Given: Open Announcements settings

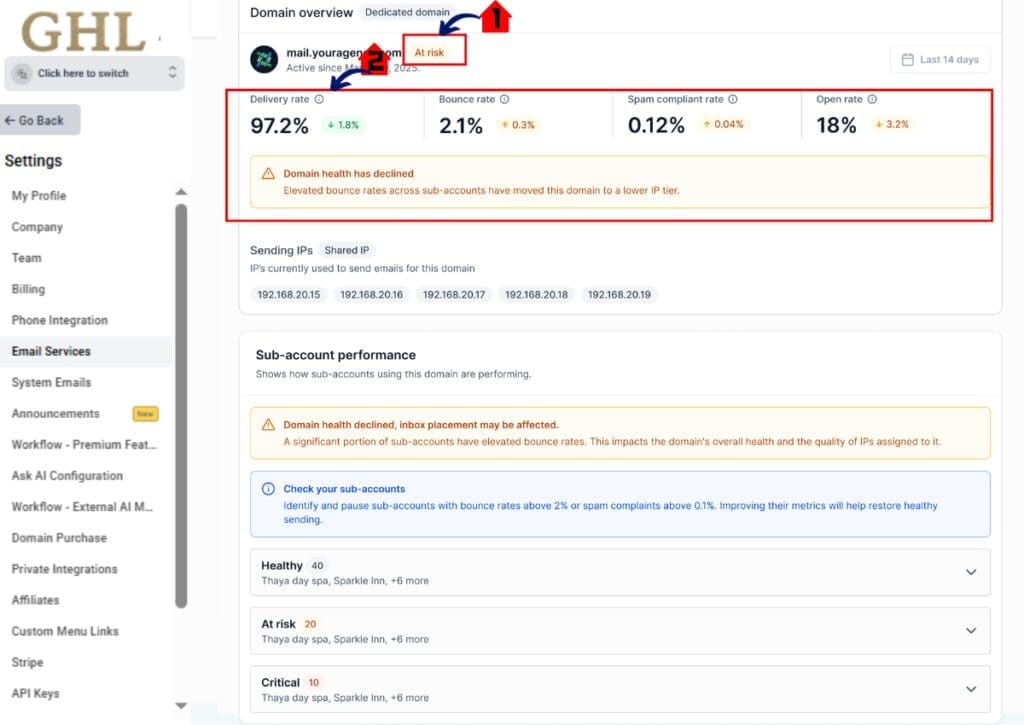Looking at the screenshot, I should (x=56, y=414).
